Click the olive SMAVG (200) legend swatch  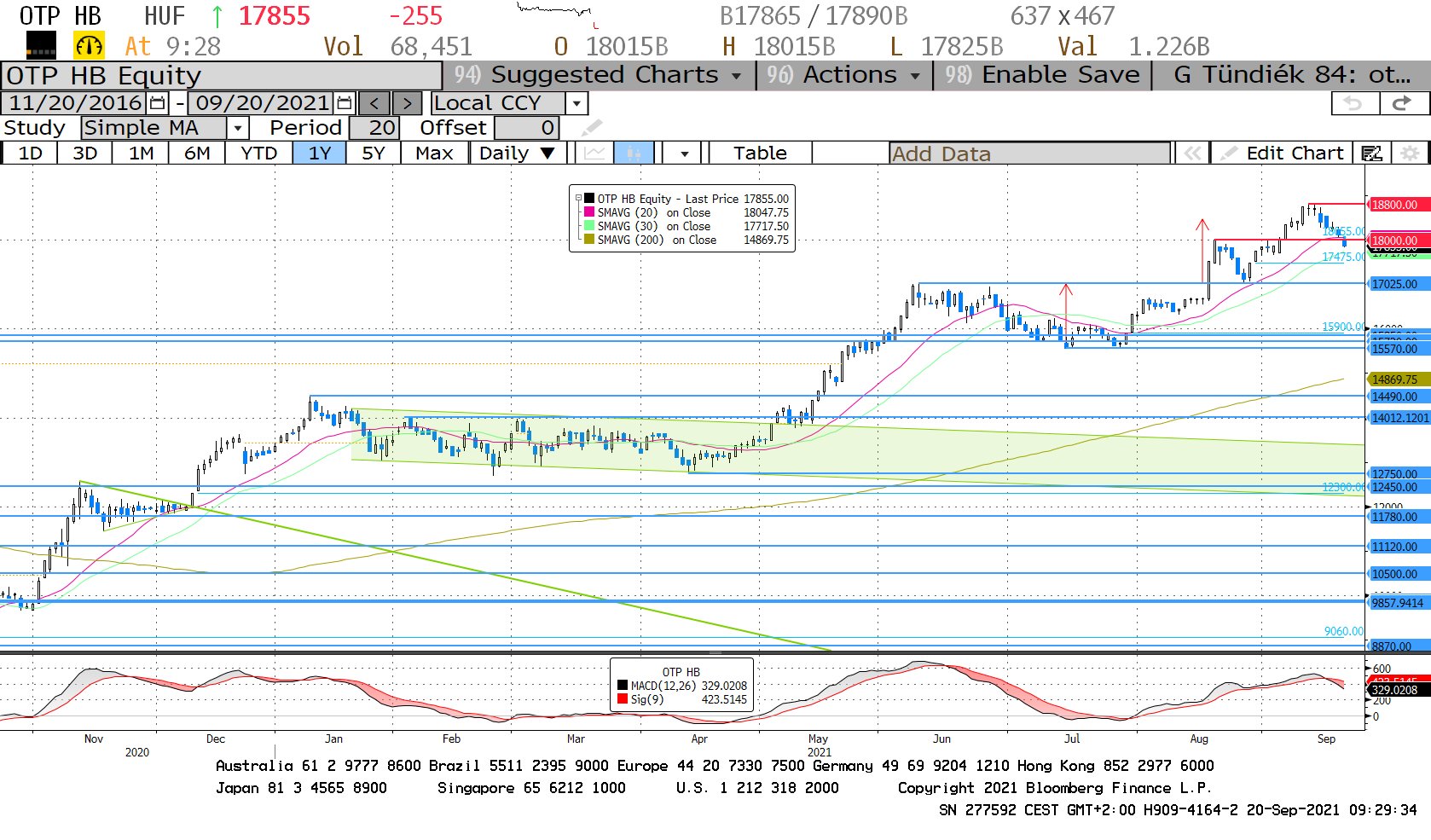coord(588,240)
